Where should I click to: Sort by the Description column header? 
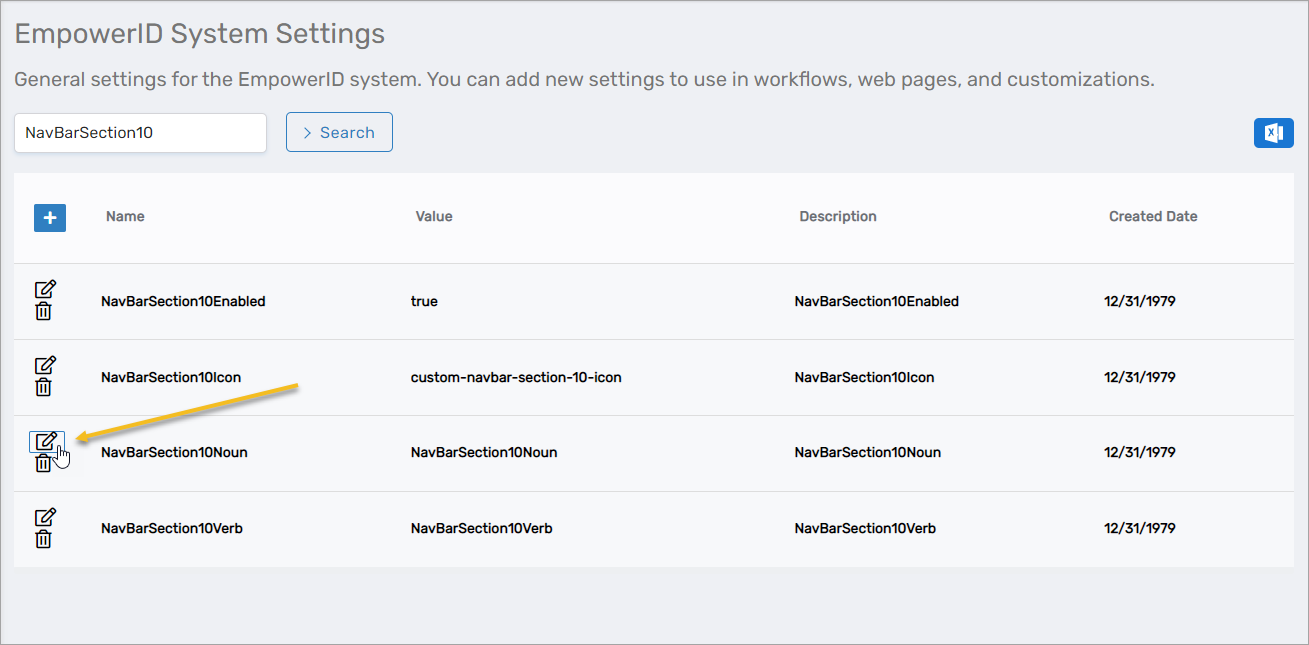(837, 217)
